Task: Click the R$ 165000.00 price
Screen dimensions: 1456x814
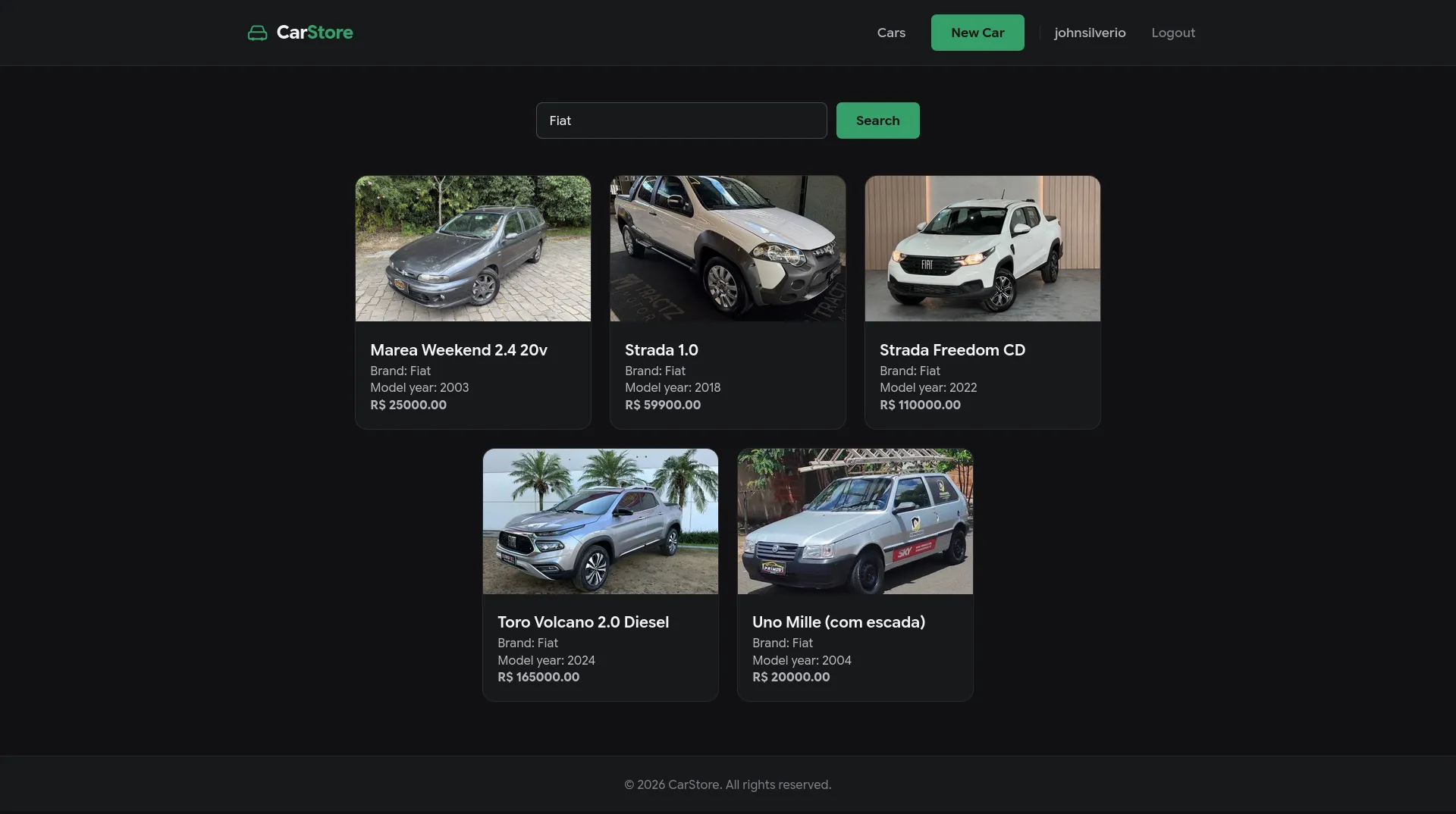Action: point(538,677)
